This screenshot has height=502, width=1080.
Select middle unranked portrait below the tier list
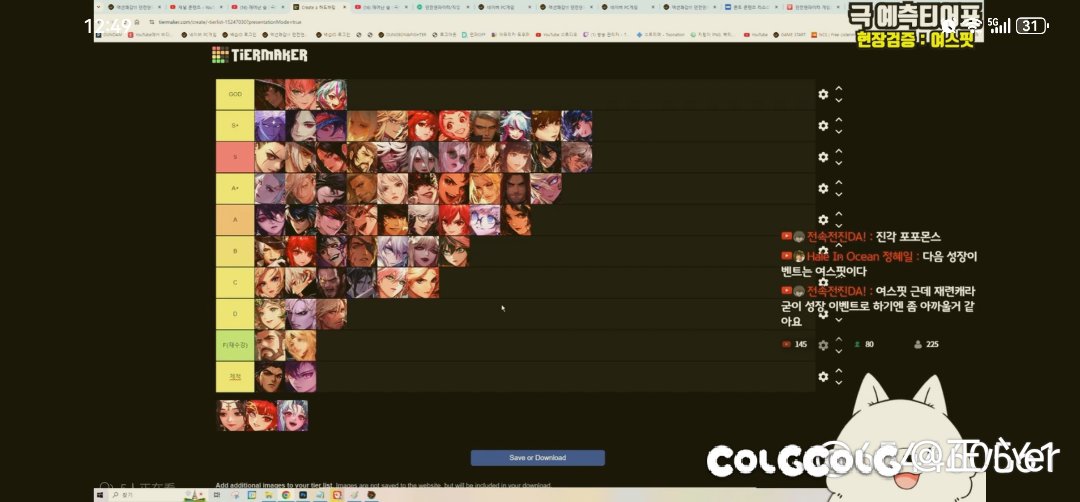[262, 415]
